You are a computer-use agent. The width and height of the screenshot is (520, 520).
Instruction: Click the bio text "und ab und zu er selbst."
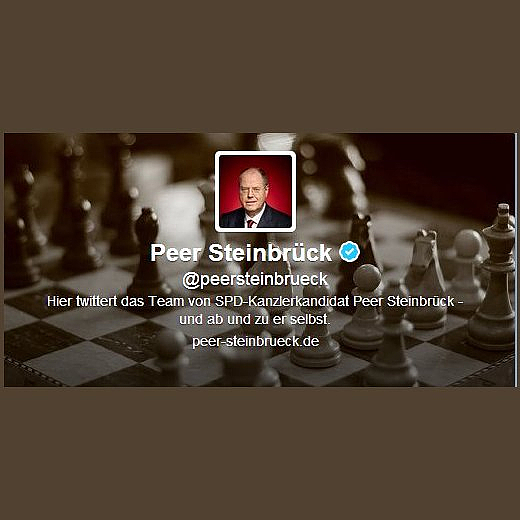255,319
